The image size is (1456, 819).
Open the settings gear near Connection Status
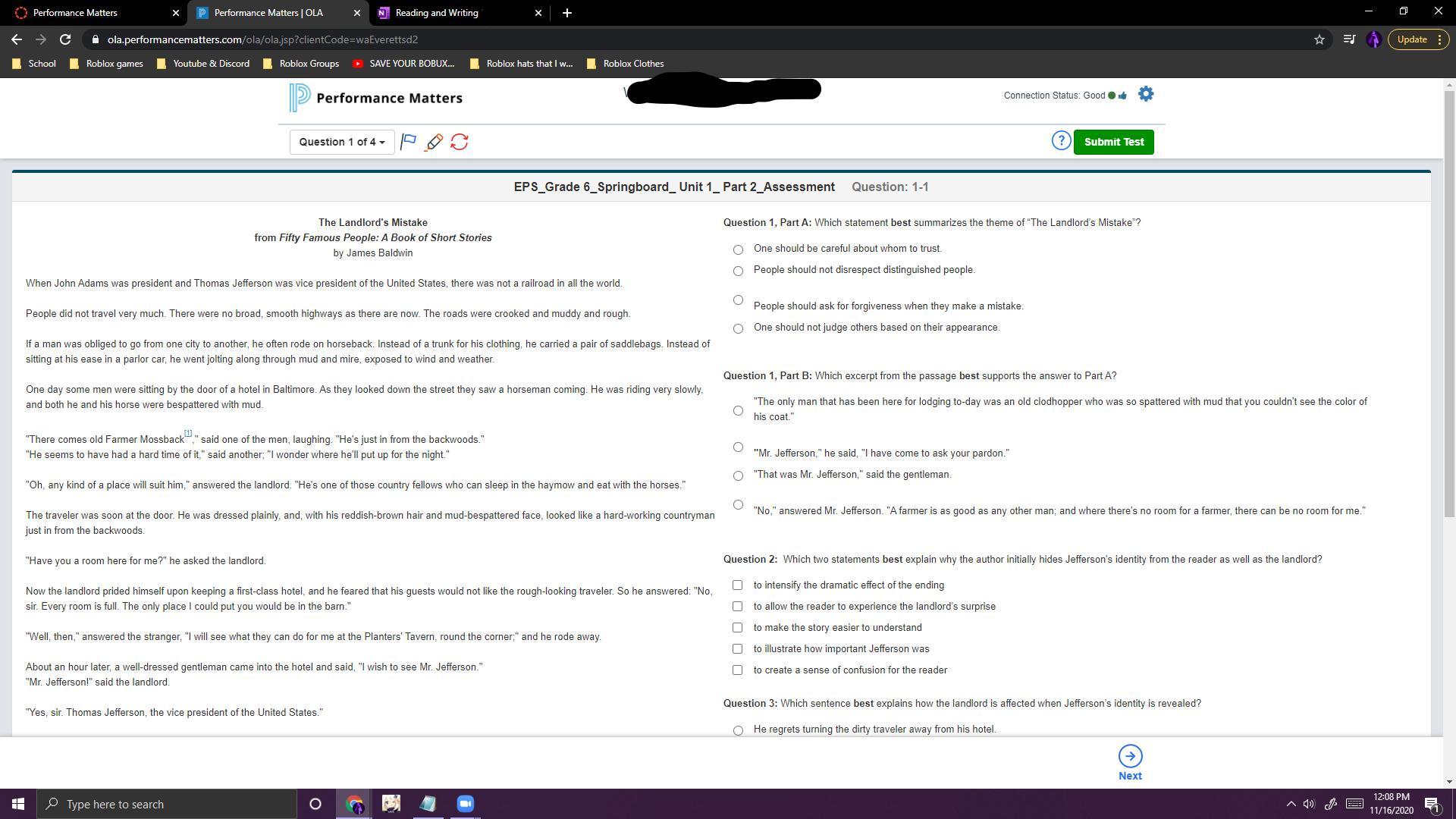coord(1146,94)
